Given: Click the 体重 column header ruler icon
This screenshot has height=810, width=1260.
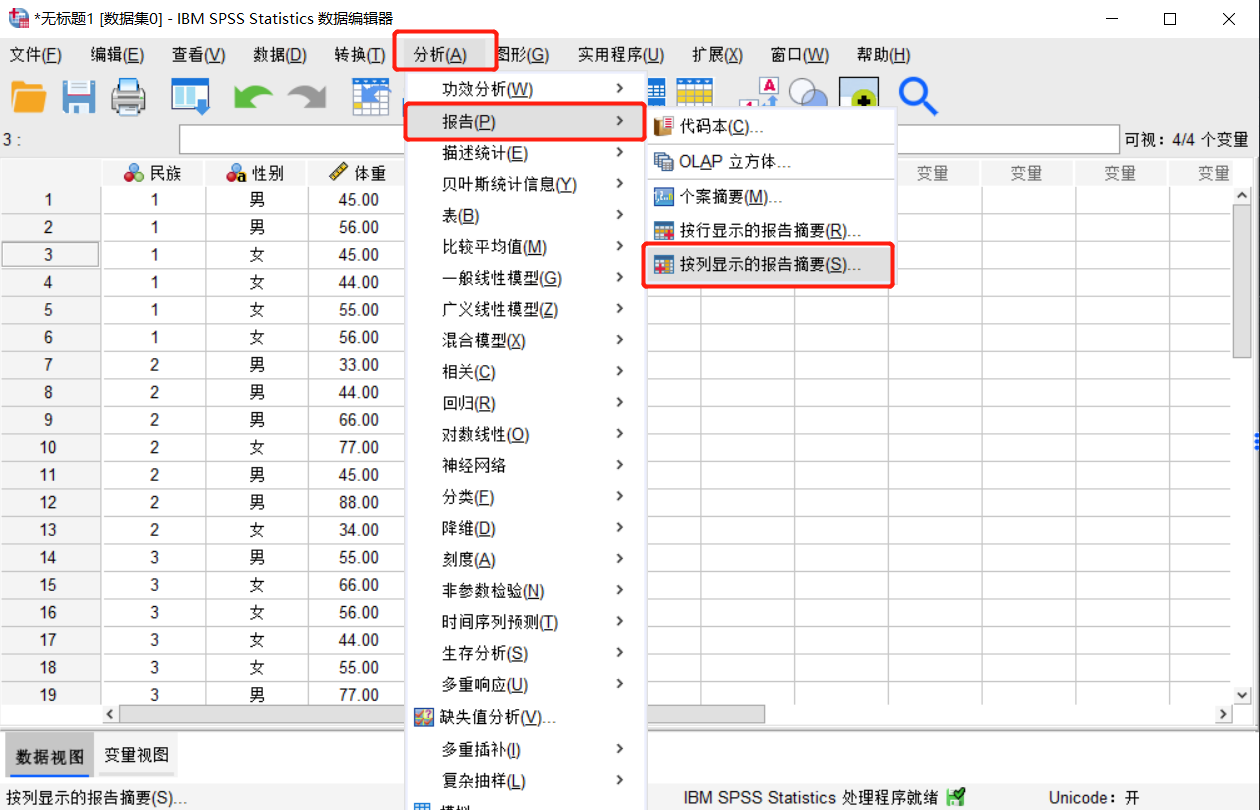Looking at the screenshot, I should coord(338,173).
